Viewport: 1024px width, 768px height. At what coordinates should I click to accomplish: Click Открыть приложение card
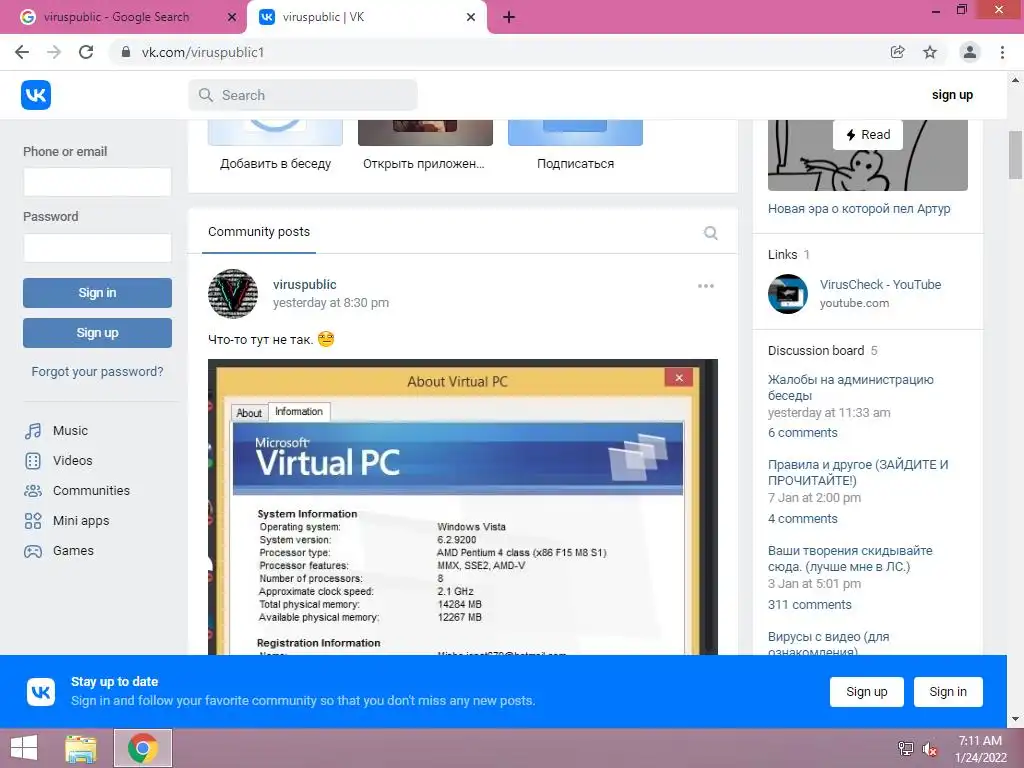coord(424,164)
